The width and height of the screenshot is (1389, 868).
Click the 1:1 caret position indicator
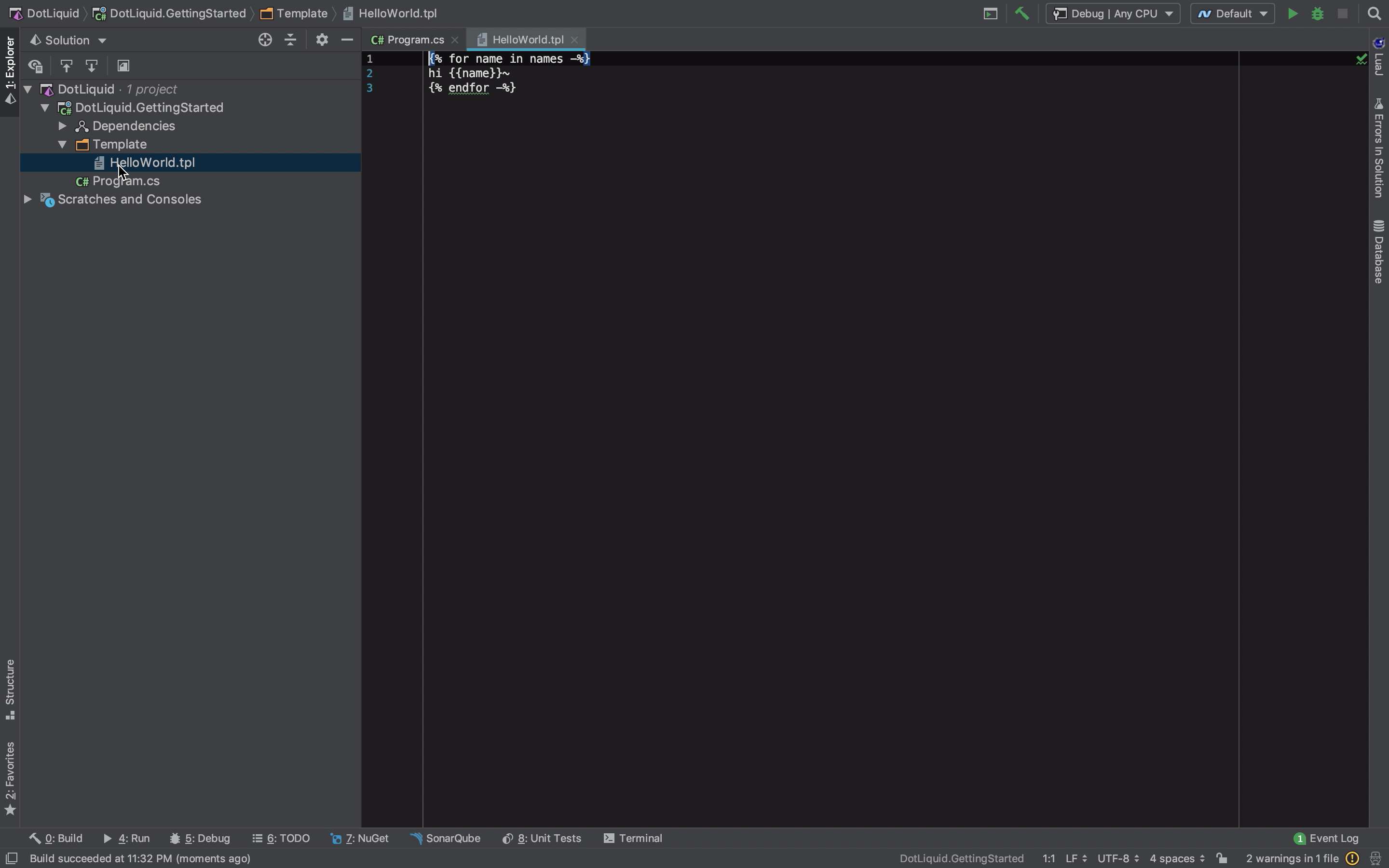pos(1049,858)
